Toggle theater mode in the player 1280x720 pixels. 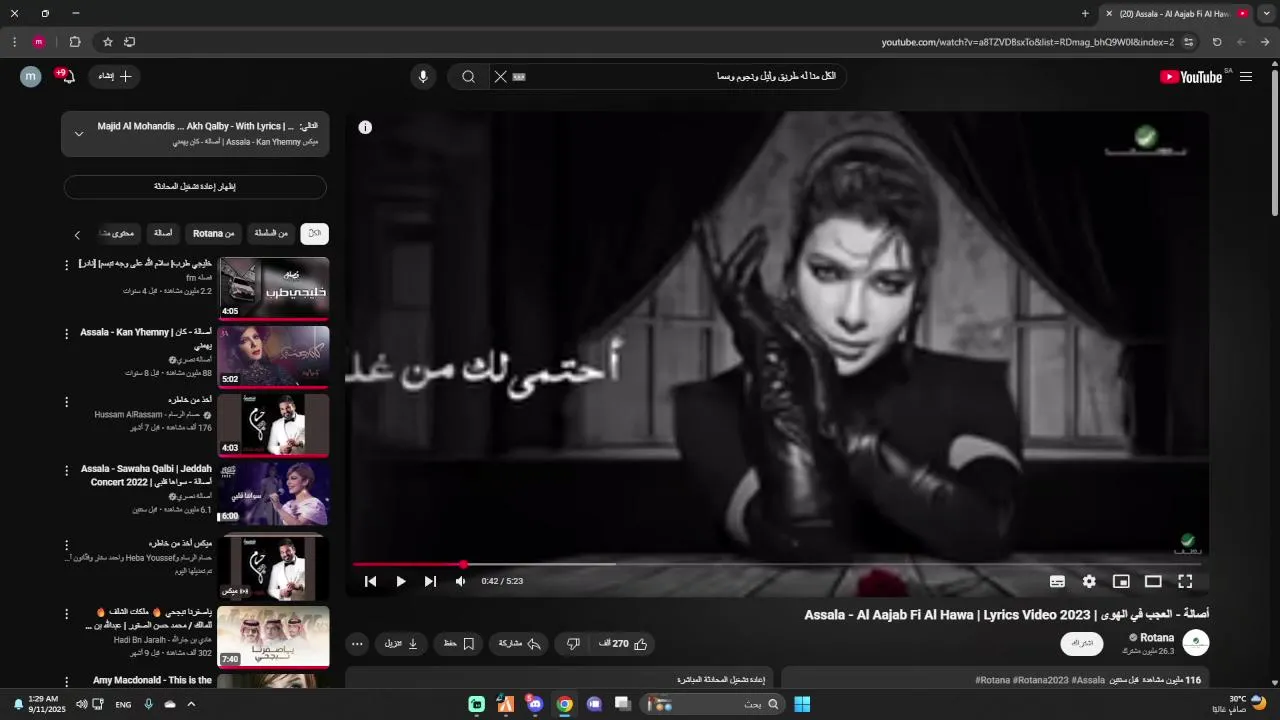point(1153,581)
